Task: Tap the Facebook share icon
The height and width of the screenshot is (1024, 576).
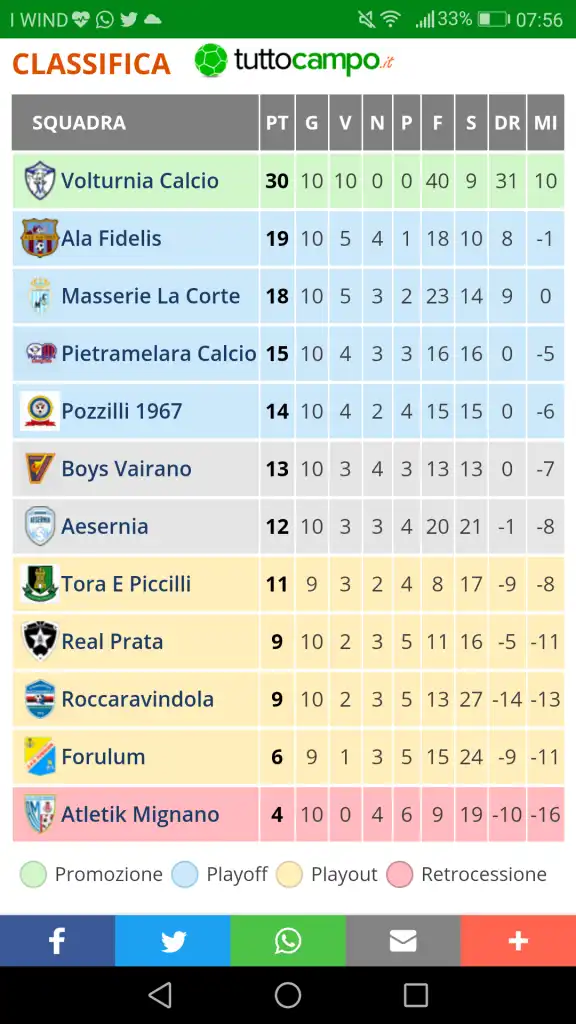Action: pyautogui.click(x=57, y=940)
